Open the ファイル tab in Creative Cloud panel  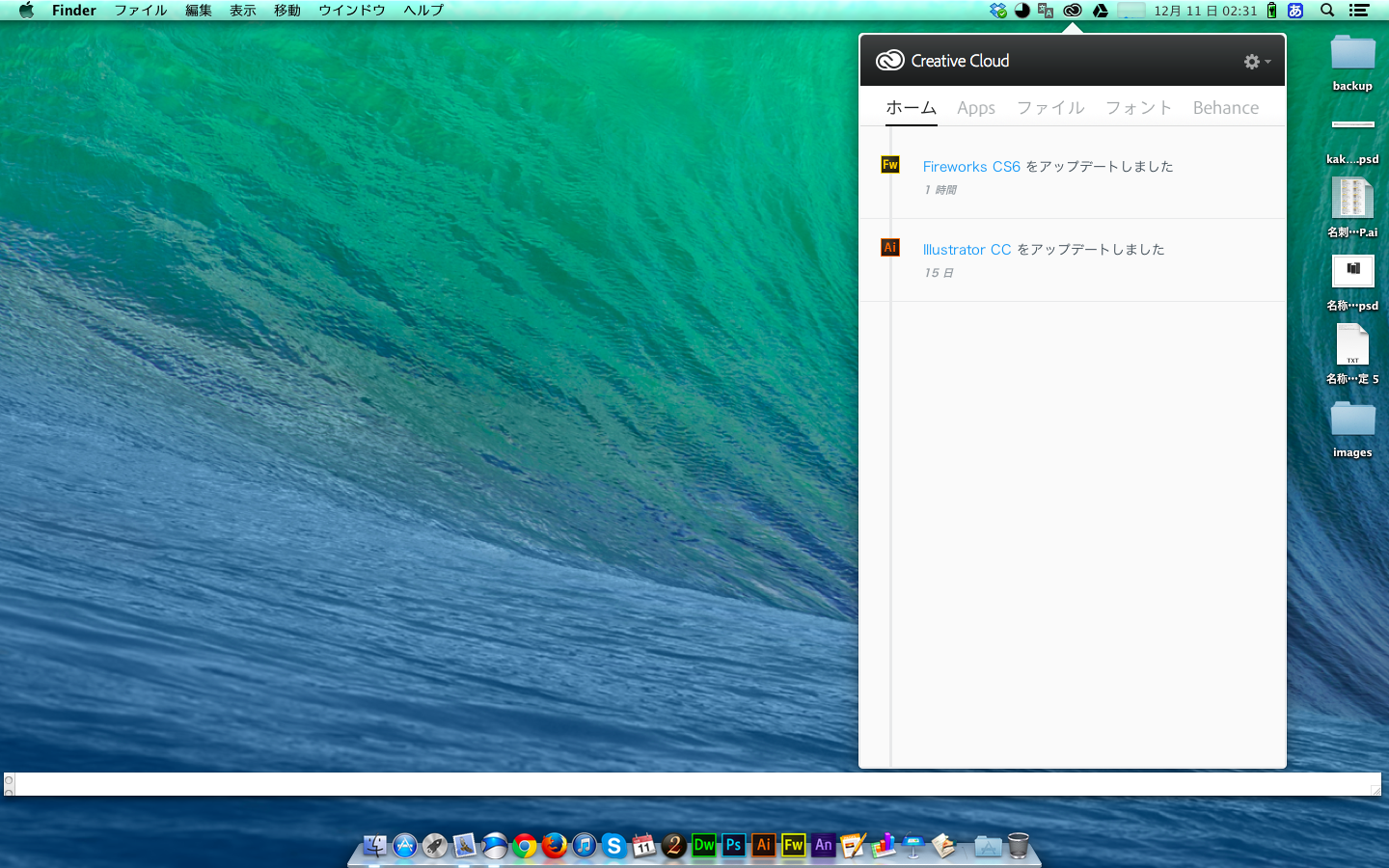tap(1050, 108)
